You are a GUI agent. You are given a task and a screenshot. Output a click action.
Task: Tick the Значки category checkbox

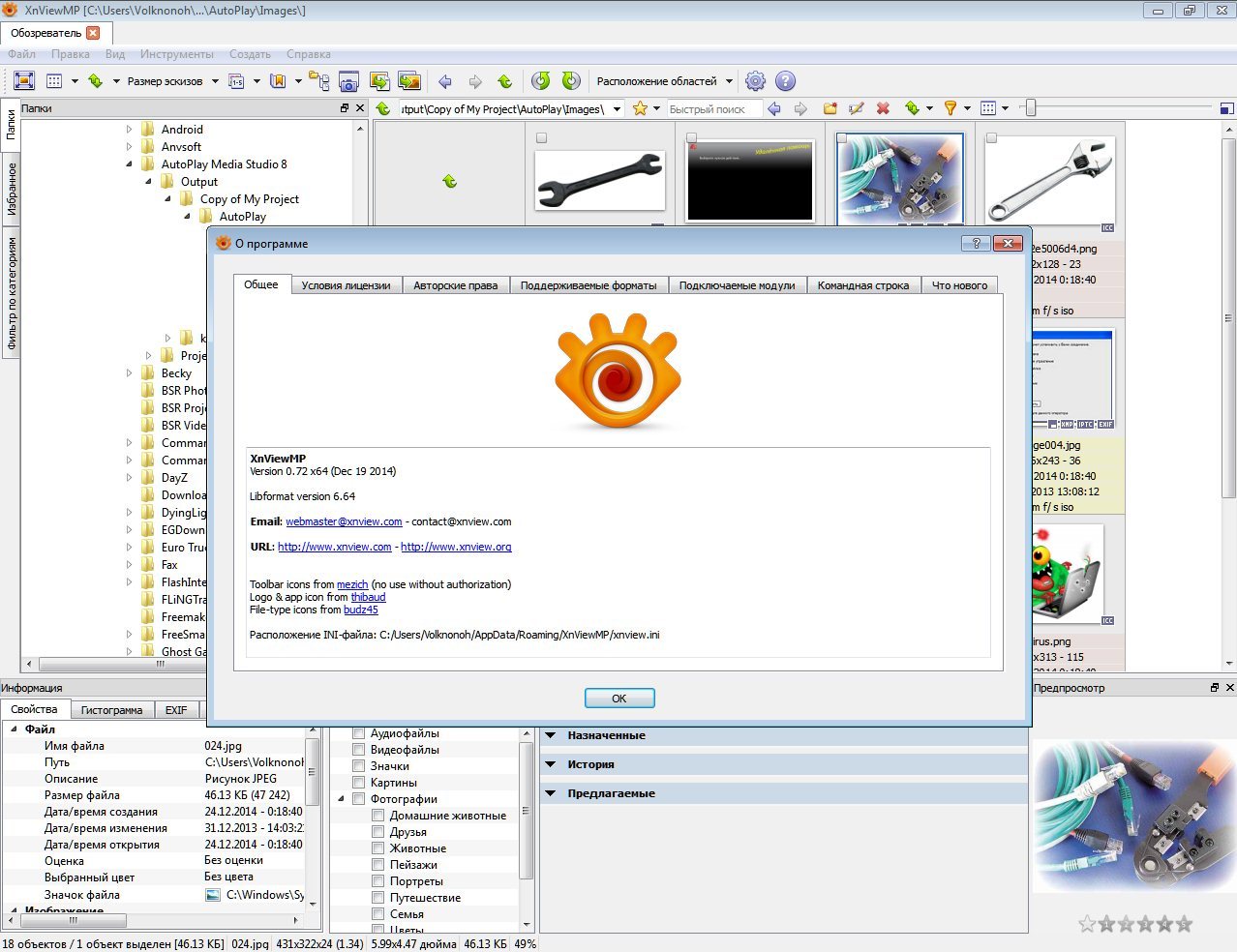(358, 766)
